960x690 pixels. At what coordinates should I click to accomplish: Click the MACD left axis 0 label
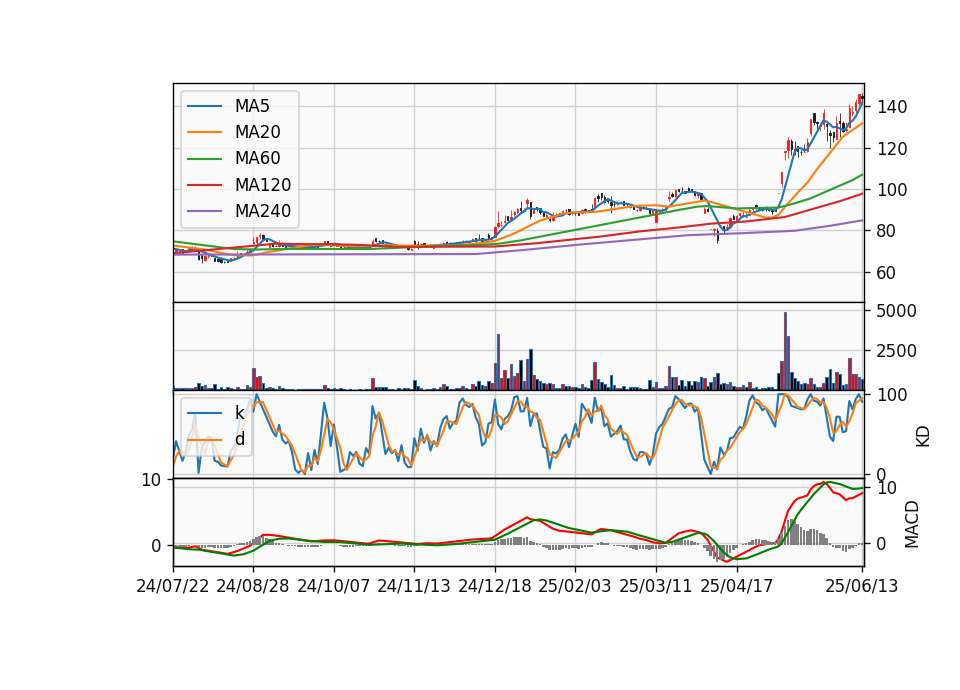coord(156,546)
